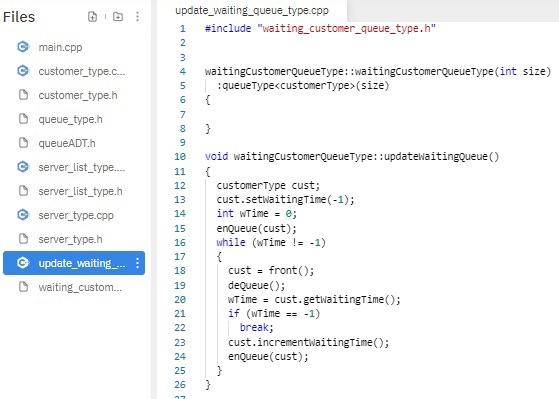This screenshot has width=559, height=399.
Task: Open server_type.cpp file
Action: click(76, 215)
